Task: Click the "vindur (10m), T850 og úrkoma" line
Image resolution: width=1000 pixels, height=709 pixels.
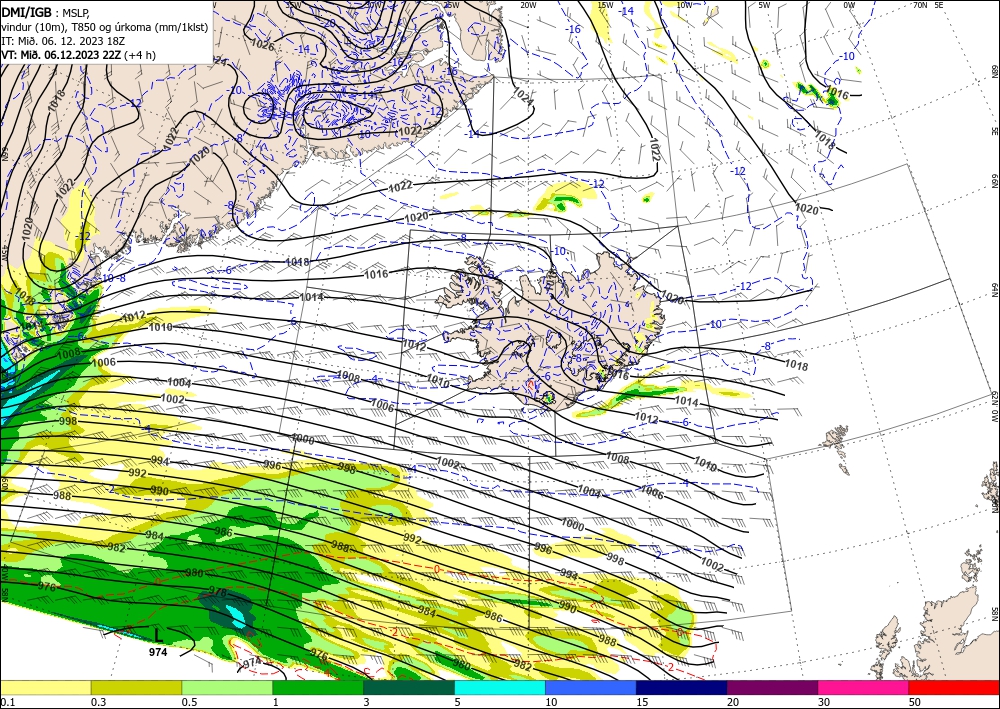Action: 105,26
